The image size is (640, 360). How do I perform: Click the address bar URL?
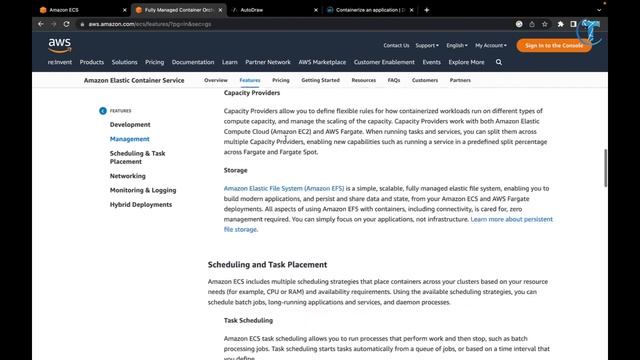(150, 24)
